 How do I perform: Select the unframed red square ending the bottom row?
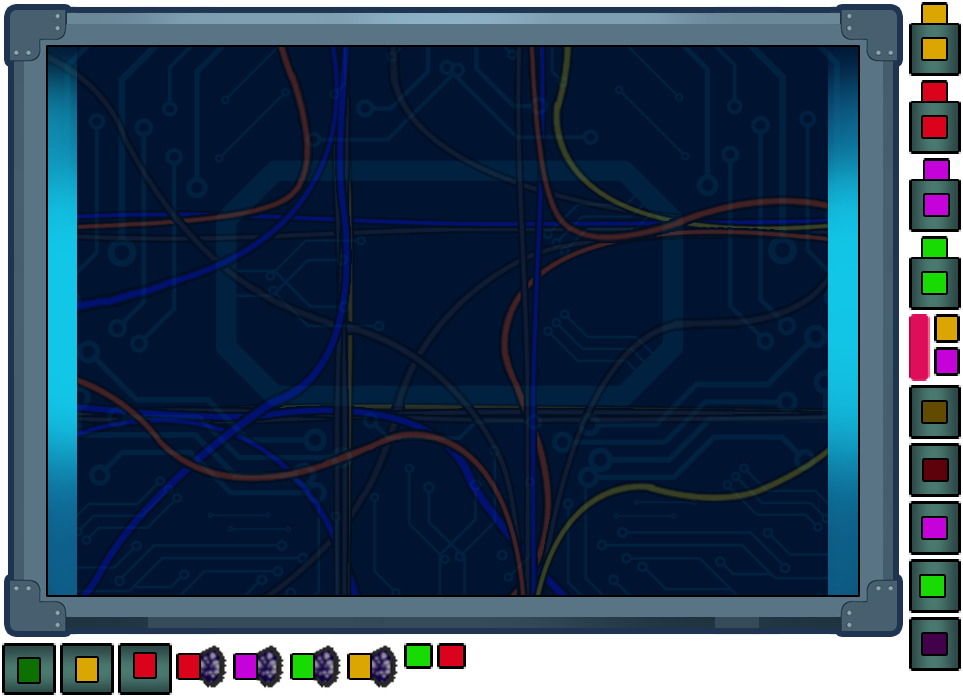451,656
